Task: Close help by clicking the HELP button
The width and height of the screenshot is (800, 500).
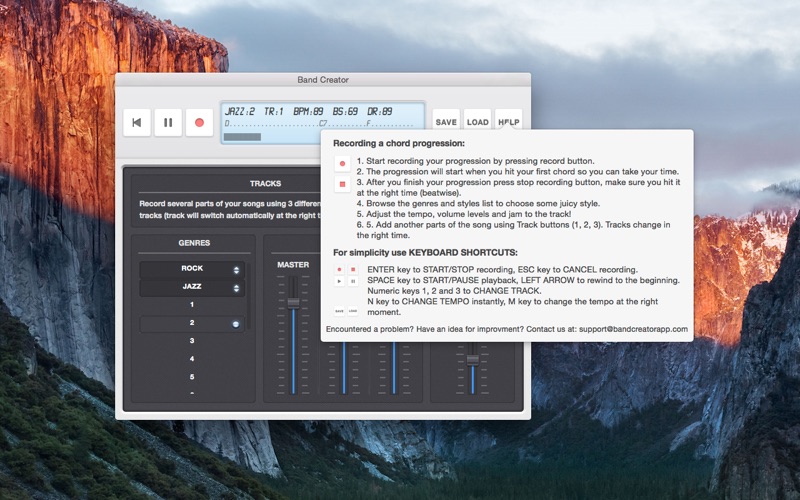Action: pos(509,122)
